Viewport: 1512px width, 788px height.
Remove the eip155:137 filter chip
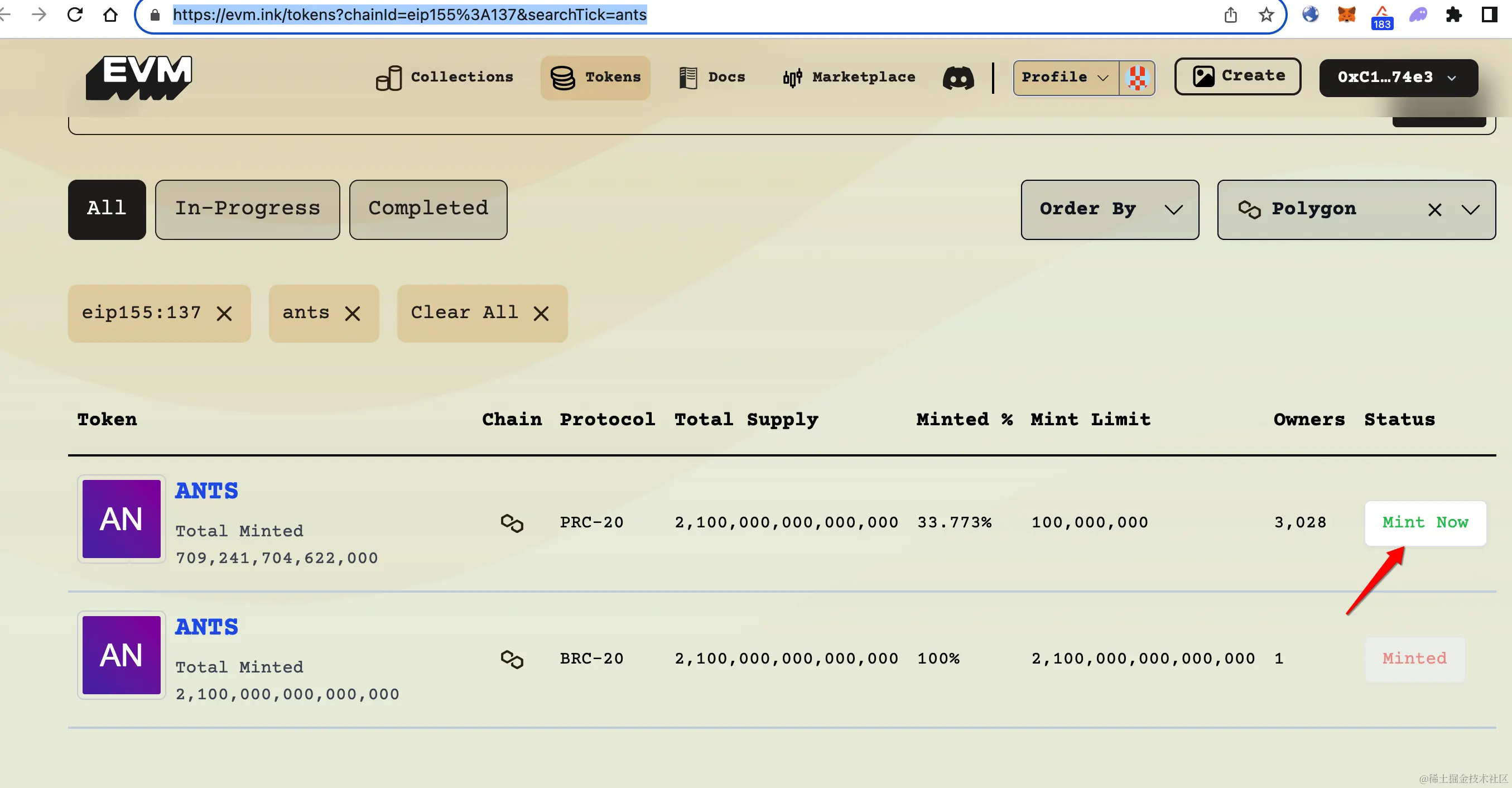224,314
